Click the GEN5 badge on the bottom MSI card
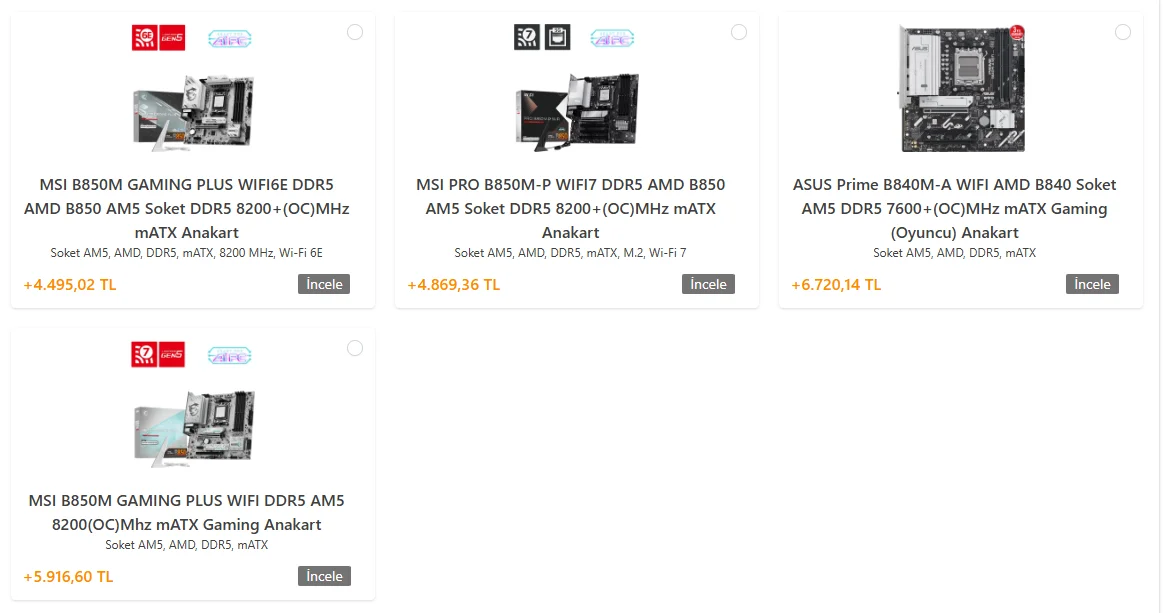The height and width of the screenshot is (613, 1163). pyautogui.click(x=171, y=355)
